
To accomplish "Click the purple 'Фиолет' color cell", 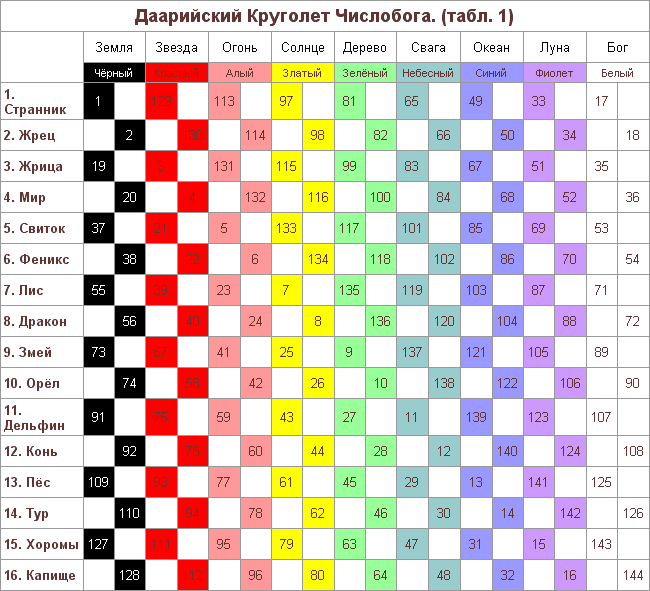I will click(555, 73).
